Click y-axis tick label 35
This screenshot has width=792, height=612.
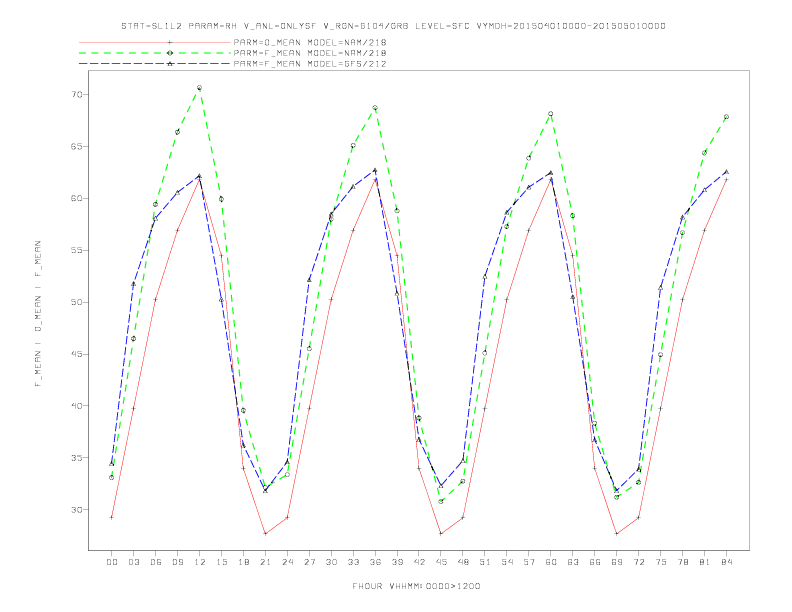77,457
